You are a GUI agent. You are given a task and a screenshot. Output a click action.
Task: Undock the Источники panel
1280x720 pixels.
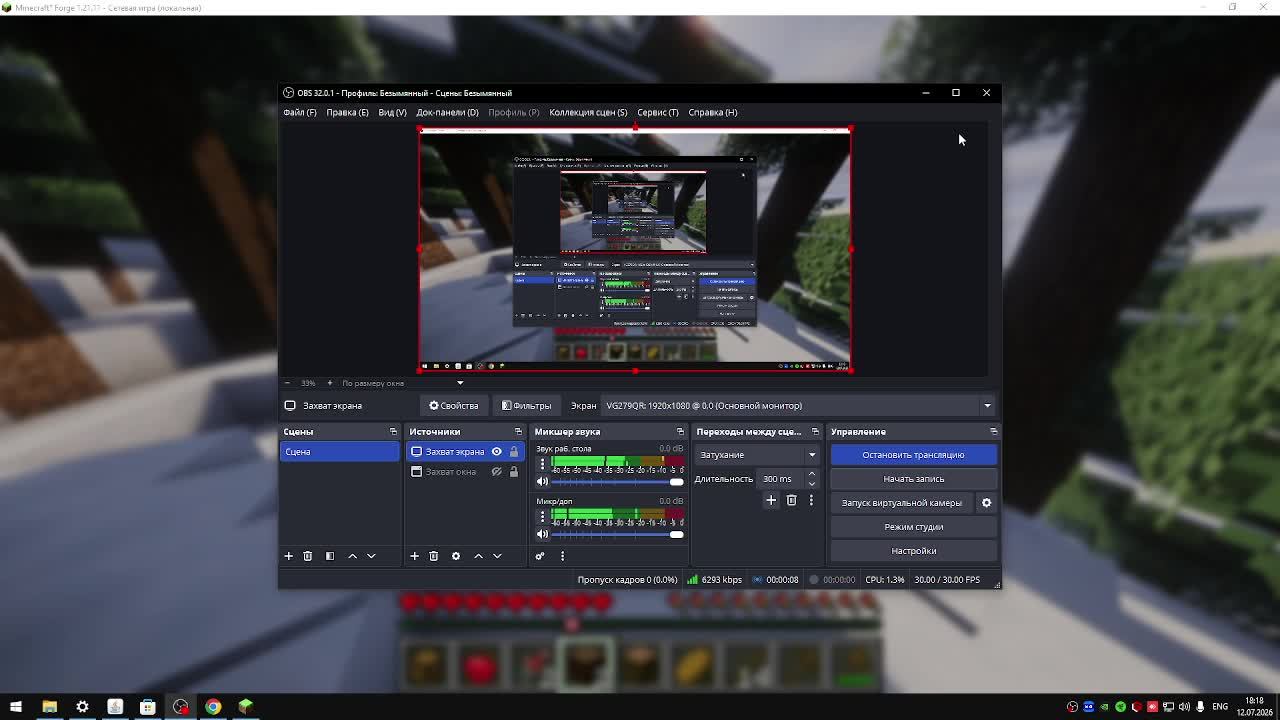[518, 432]
